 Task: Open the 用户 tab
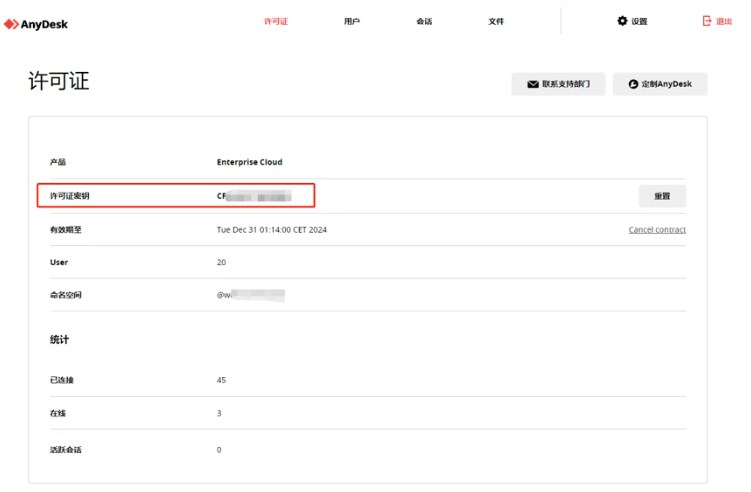351,21
